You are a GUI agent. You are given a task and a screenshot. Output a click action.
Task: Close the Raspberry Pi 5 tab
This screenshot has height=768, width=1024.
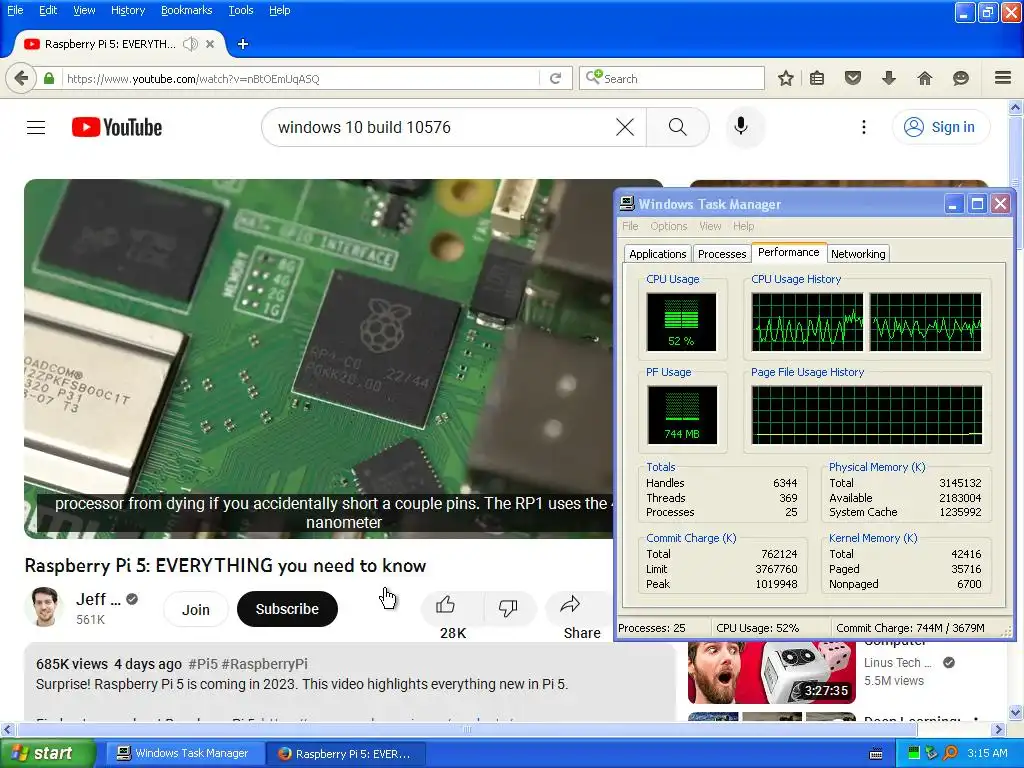pyautogui.click(x=210, y=44)
